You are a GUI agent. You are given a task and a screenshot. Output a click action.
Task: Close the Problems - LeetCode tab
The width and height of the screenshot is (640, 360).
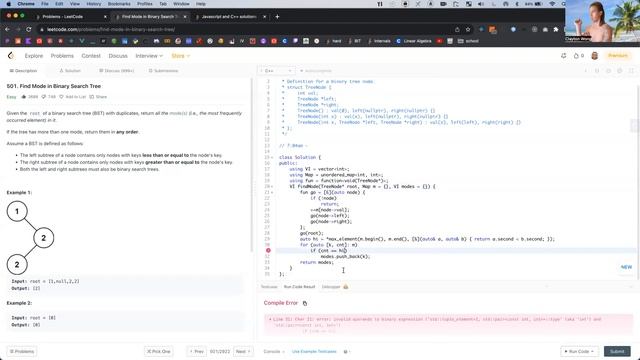105,17
